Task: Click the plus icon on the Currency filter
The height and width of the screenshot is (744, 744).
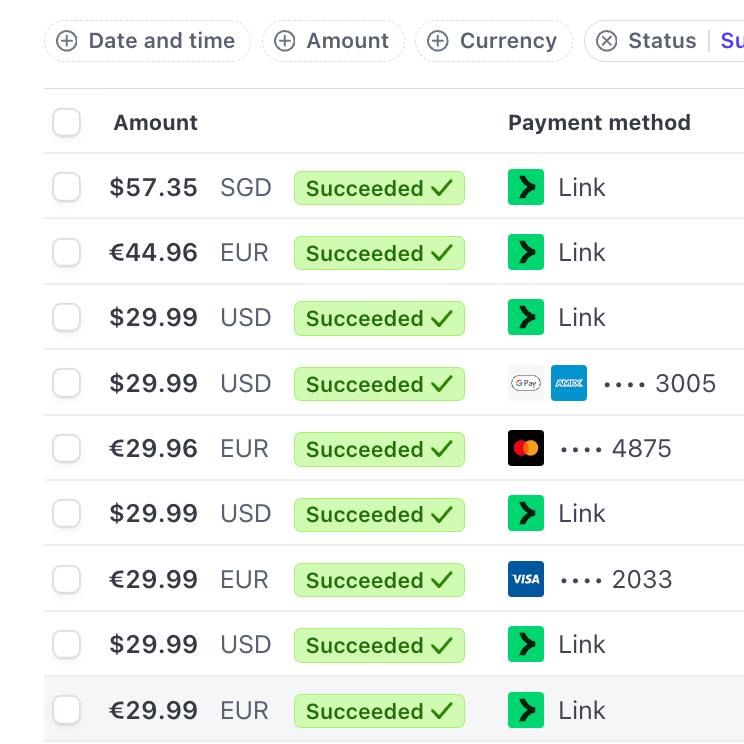Action: [438, 41]
